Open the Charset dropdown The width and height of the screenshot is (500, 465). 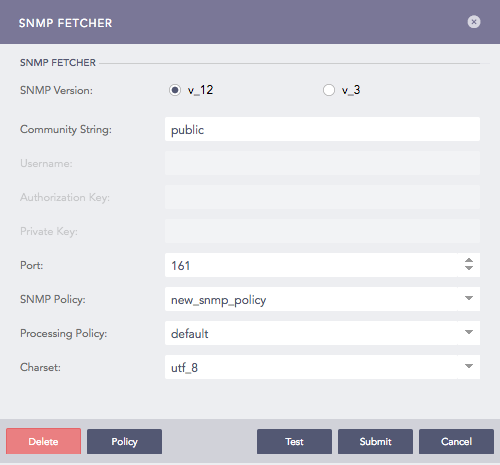tap(322, 367)
